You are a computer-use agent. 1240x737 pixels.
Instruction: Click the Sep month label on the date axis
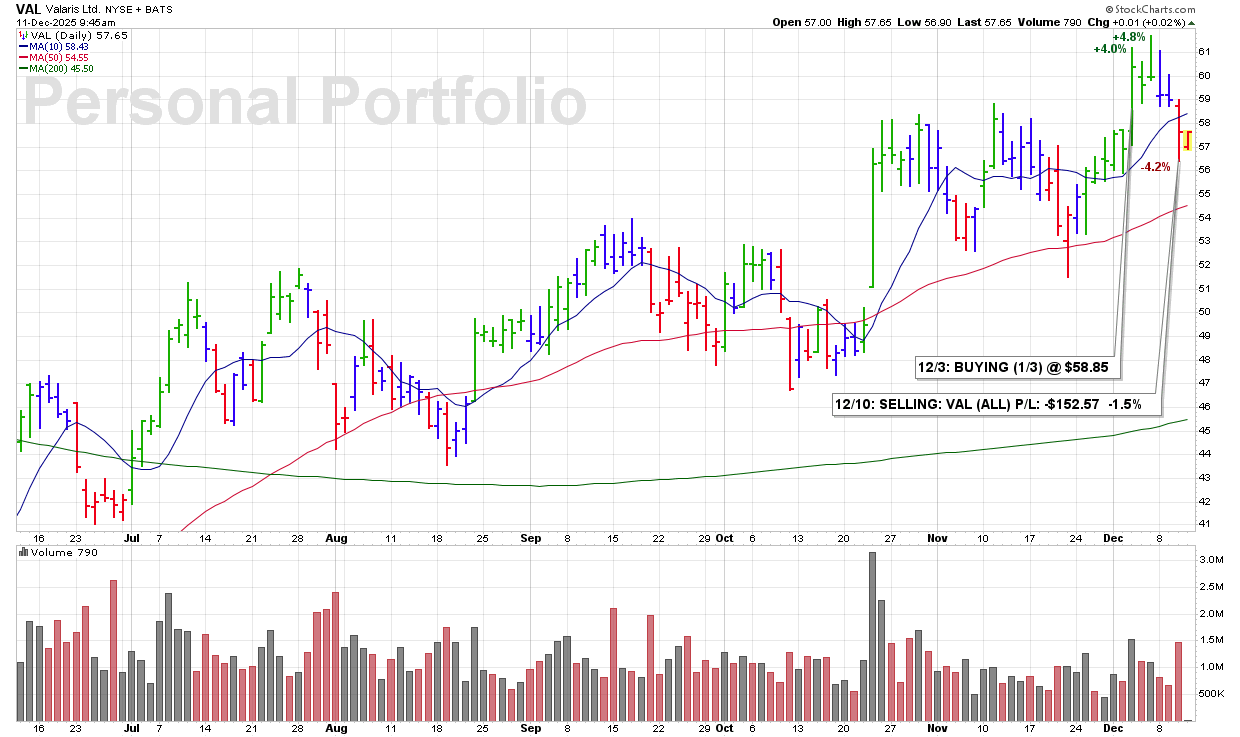tap(530, 536)
